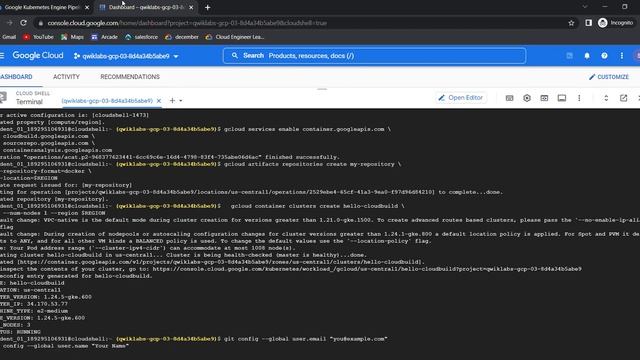The width and height of the screenshot is (640, 360).
Task: Click the Cloud Shell session info monitor icon
Action: tap(562, 98)
